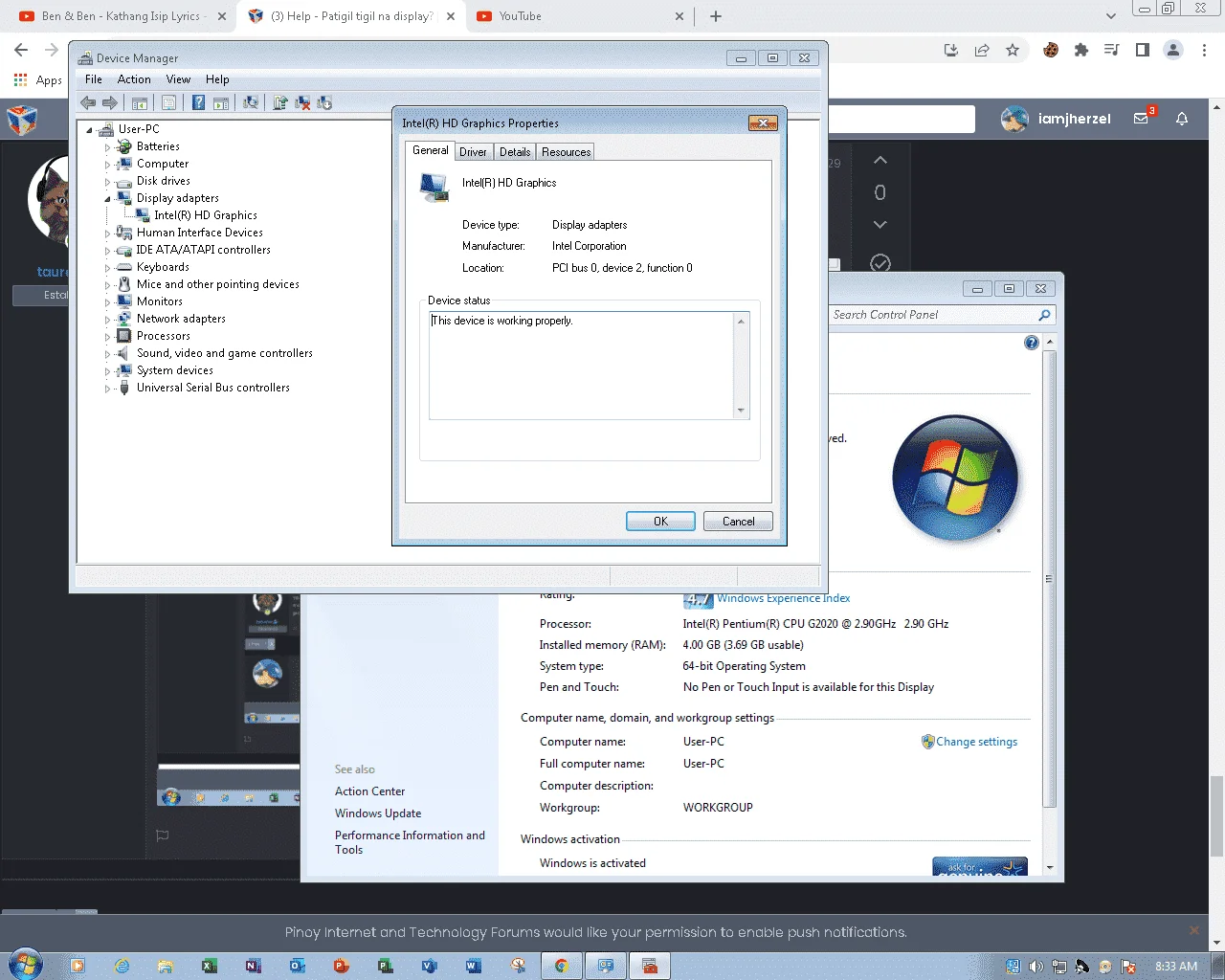Viewport: 1225px width, 980px height.
Task: Switch to Driver tab in properties dialog
Action: click(x=473, y=152)
